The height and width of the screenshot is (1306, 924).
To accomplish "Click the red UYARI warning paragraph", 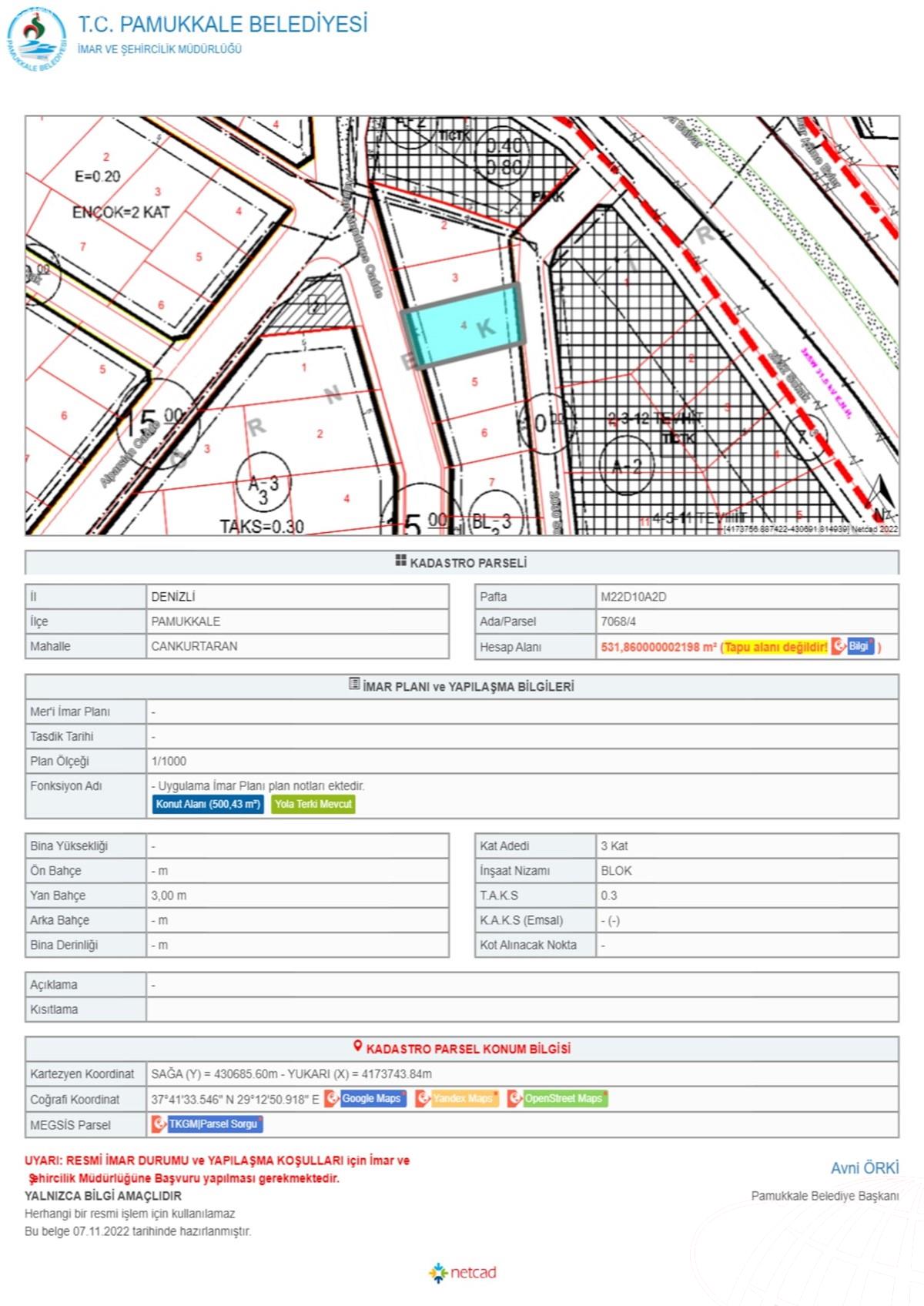I will tap(217, 1169).
